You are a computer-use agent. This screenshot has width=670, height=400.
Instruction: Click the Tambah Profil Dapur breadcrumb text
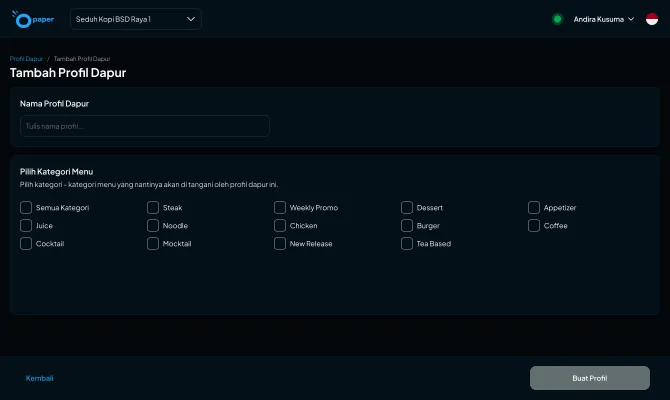tap(82, 59)
